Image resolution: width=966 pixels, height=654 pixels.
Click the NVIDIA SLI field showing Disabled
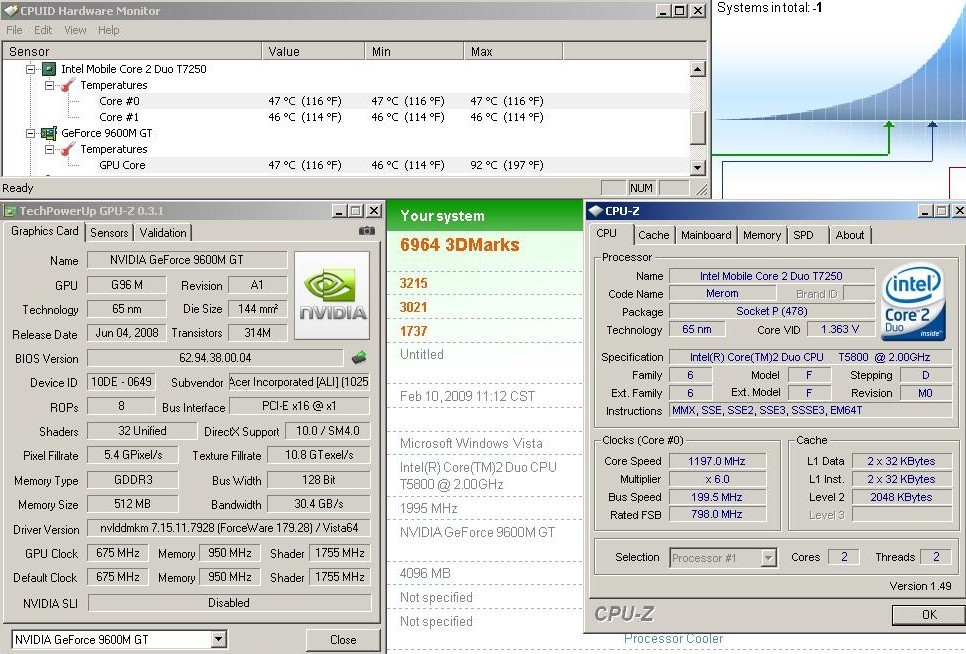(229, 603)
